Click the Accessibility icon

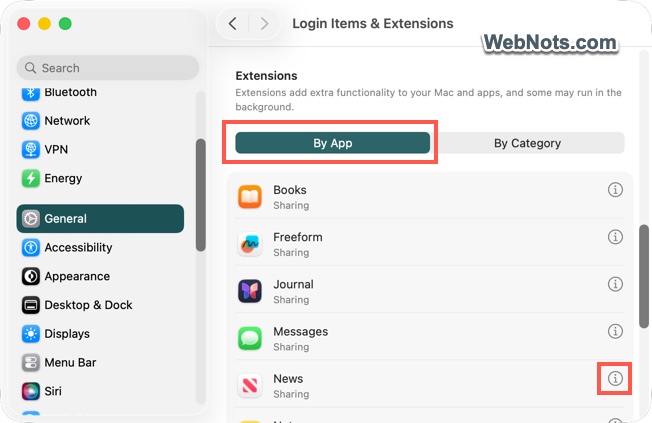30,247
